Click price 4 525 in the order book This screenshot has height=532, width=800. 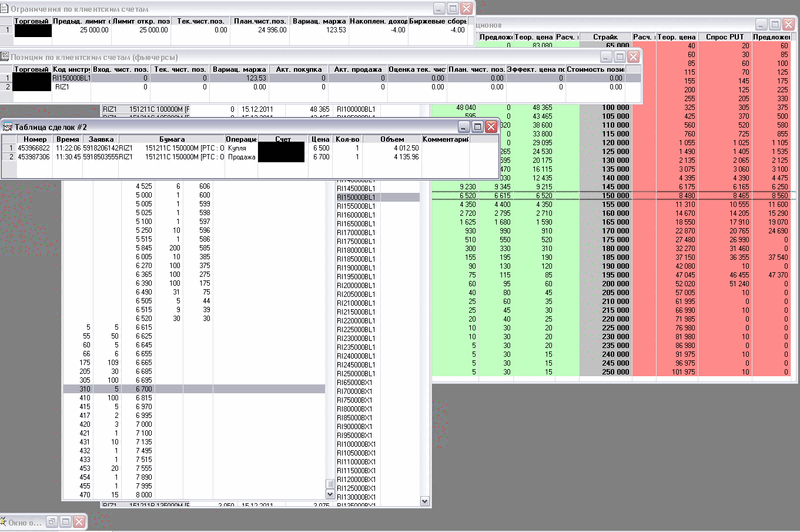pyautogui.click(x=144, y=186)
